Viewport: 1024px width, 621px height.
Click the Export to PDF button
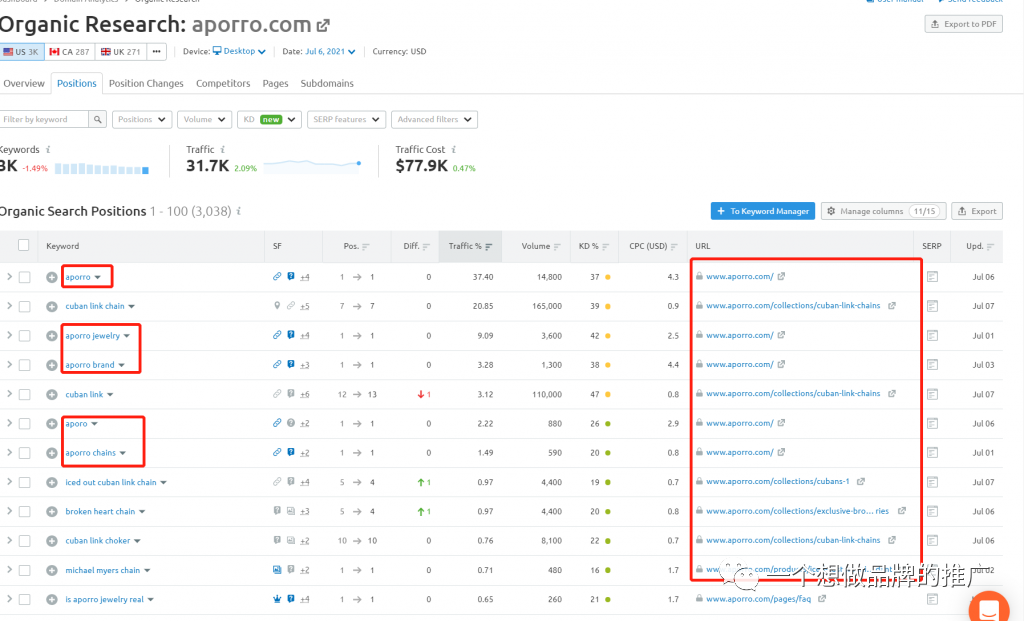pos(964,24)
